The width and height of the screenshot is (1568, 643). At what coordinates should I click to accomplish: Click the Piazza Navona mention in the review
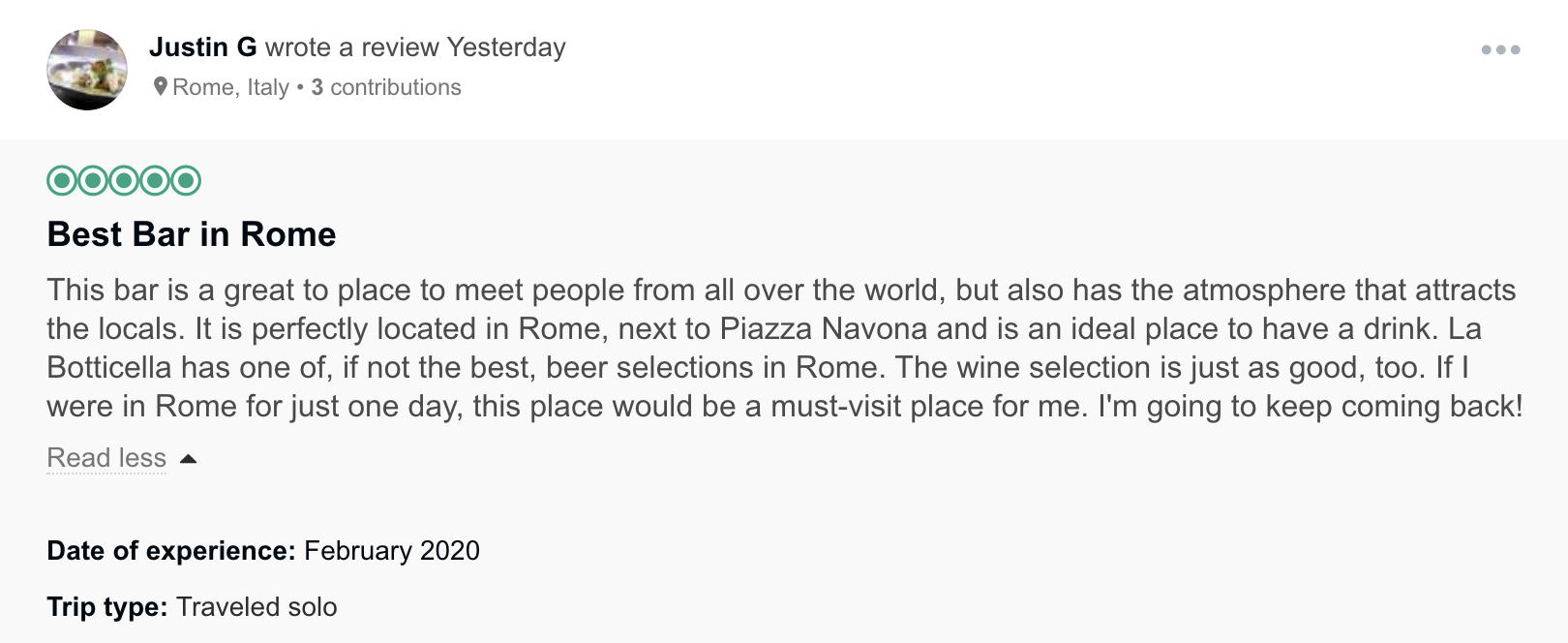click(824, 329)
